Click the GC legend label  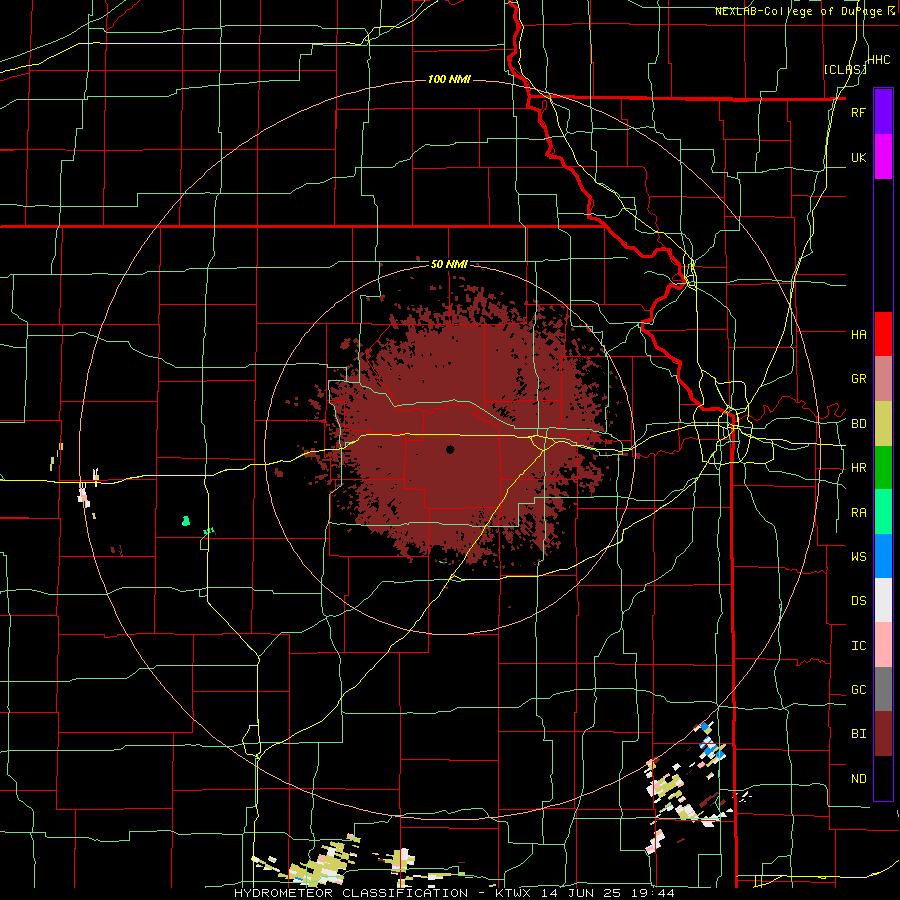pos(858,690)
